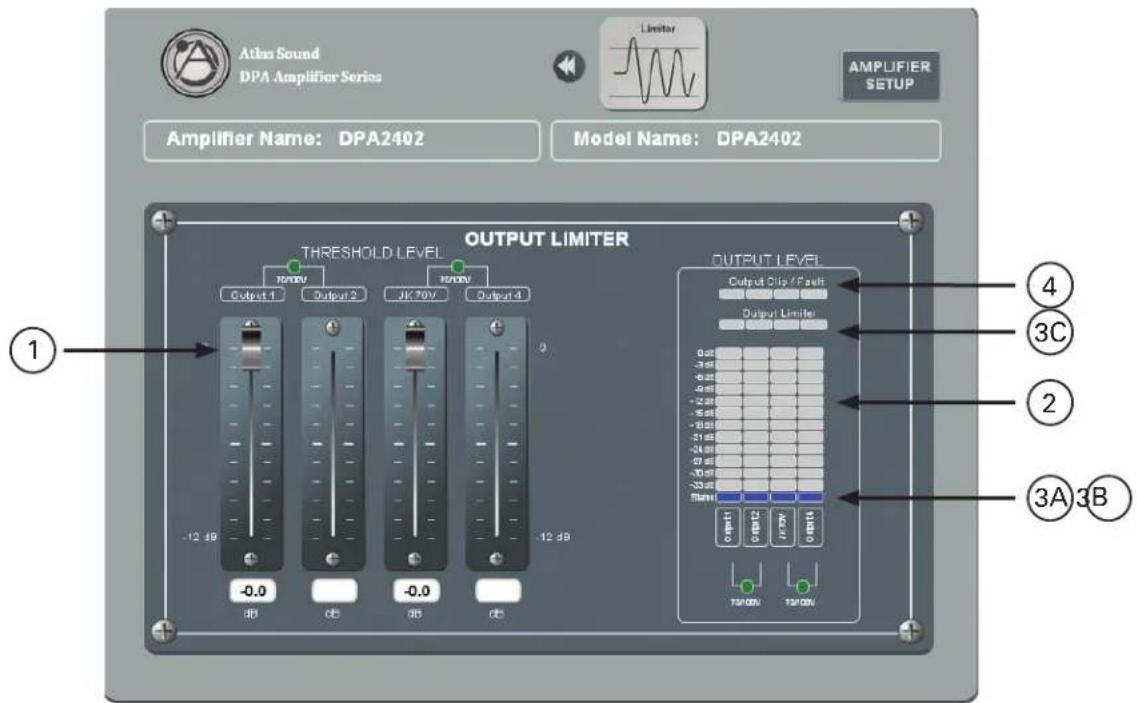Click the THRESHOLD LEVEL label
This screenshot has height=703, width=1137.
[371, 252]
